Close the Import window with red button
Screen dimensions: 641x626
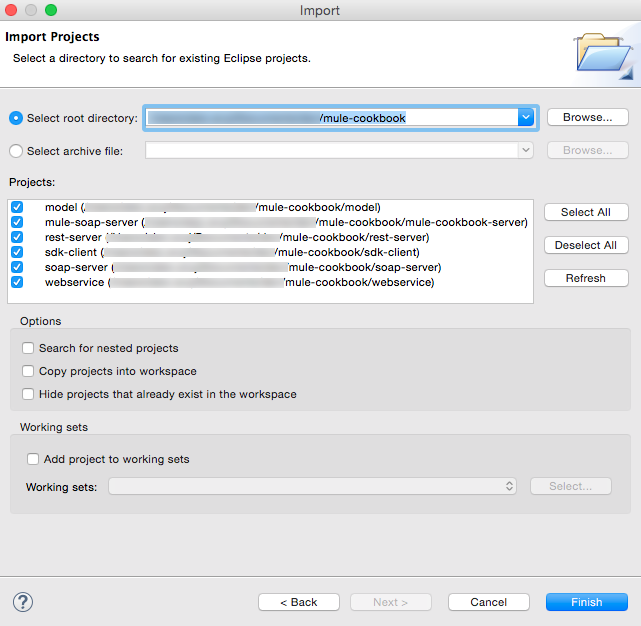pos(11,10)
